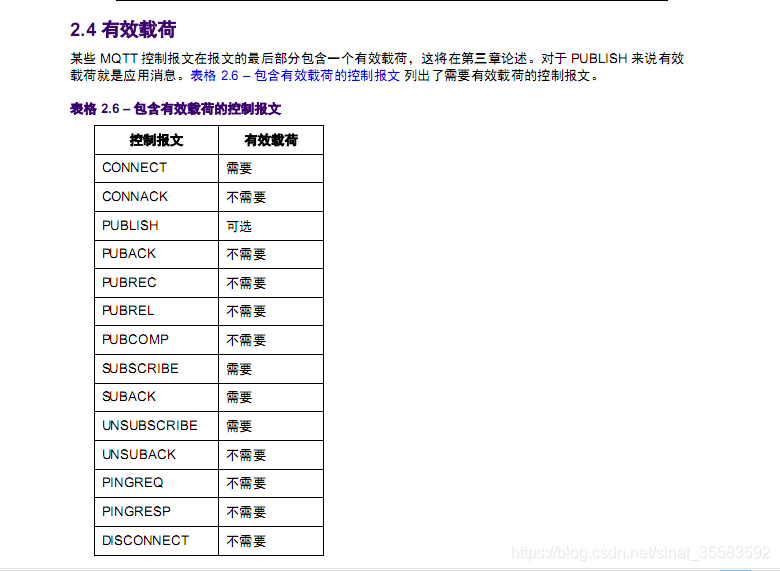Click 需要 in the CONNECT row
Image resolution: width=780 pixels, height=571 pixels.
point(239,168)
